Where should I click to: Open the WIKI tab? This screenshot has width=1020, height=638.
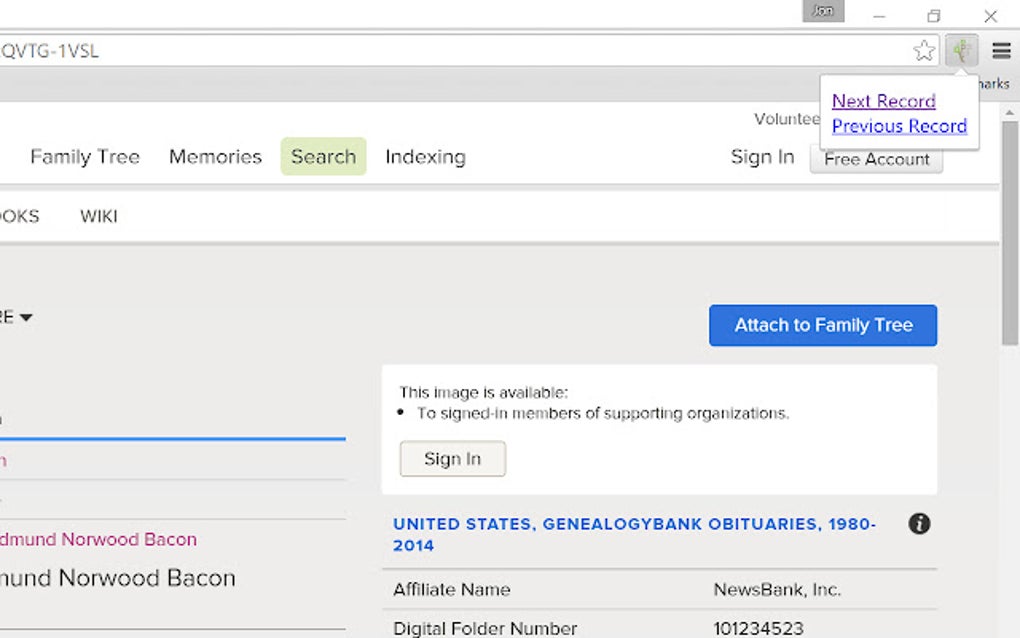tap(99, 216)
